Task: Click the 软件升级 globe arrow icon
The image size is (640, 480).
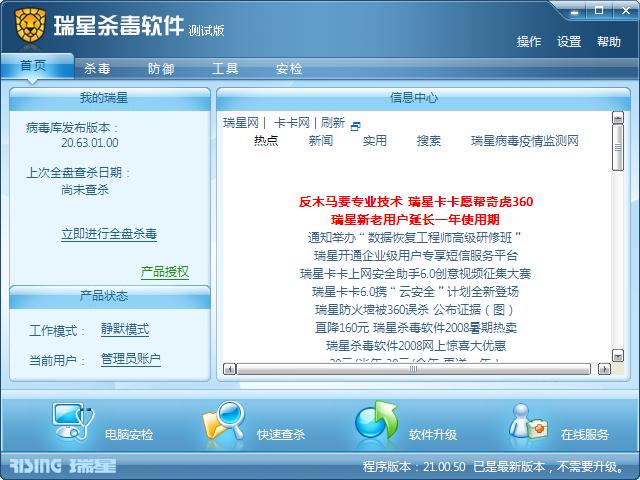Action: (x=376, y=420)
